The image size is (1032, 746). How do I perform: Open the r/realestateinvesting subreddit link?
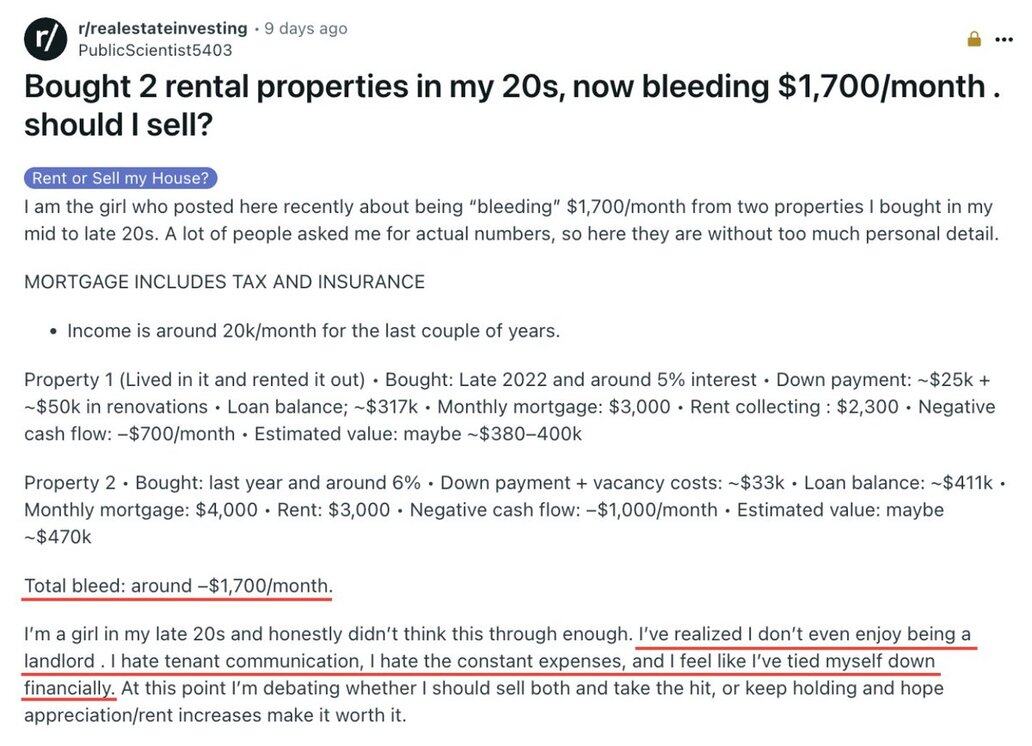tap(163, 28)
